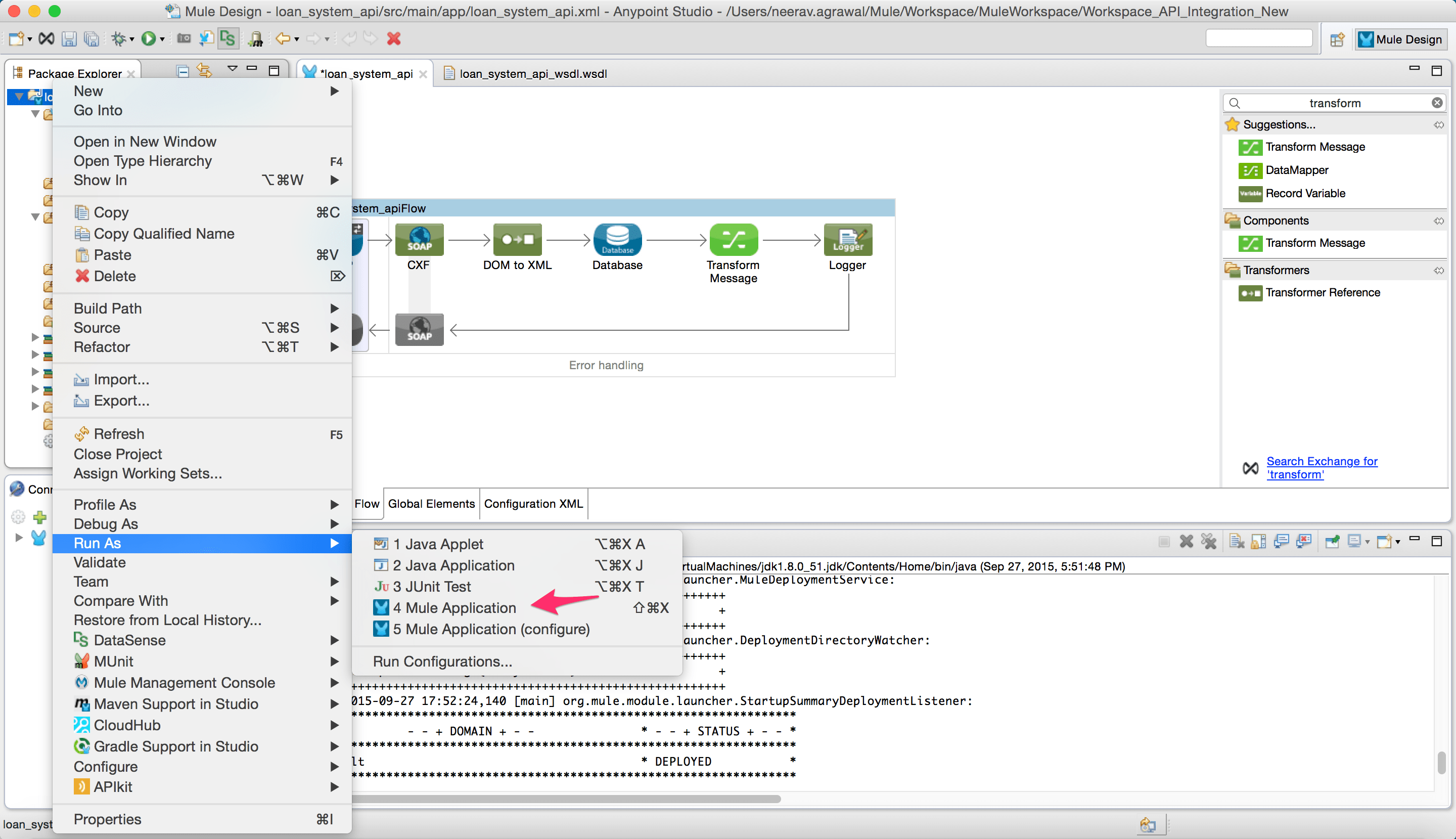Click Link with Editor icon in Package Explorer
This screenshot has height=839, width=1456.
[204, 71]
